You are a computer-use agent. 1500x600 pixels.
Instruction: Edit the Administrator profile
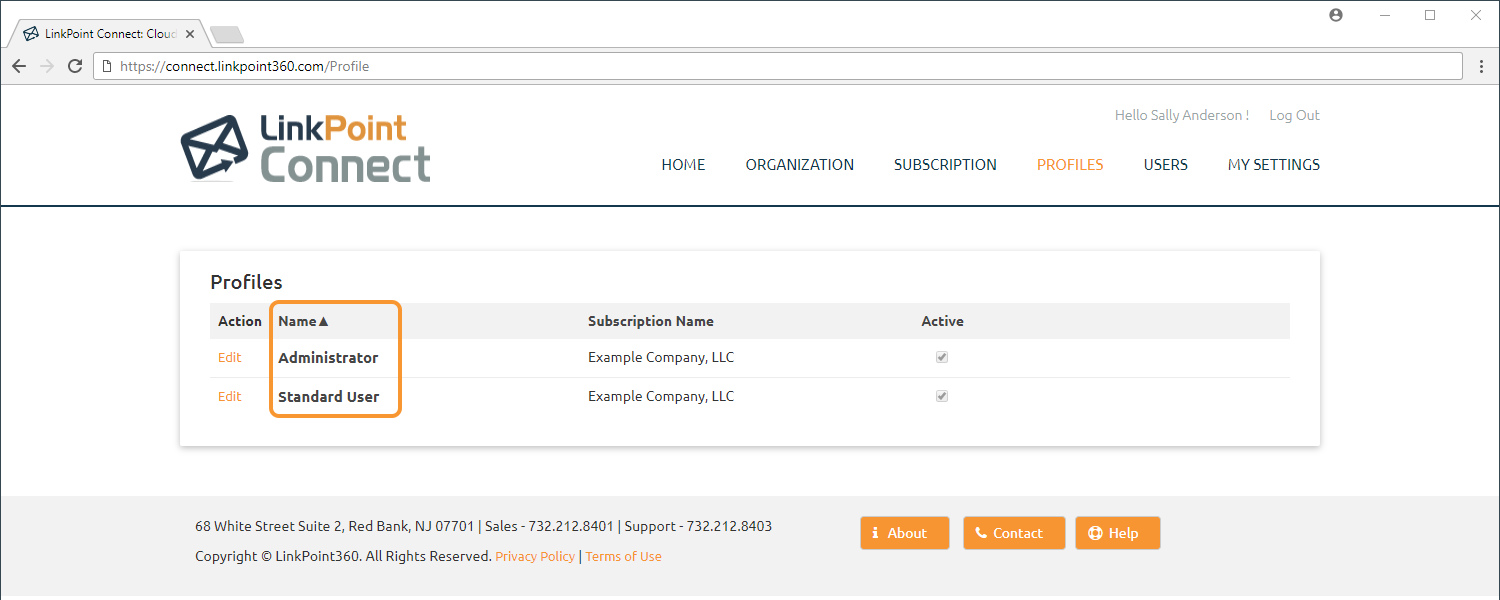tap(230, 357)
